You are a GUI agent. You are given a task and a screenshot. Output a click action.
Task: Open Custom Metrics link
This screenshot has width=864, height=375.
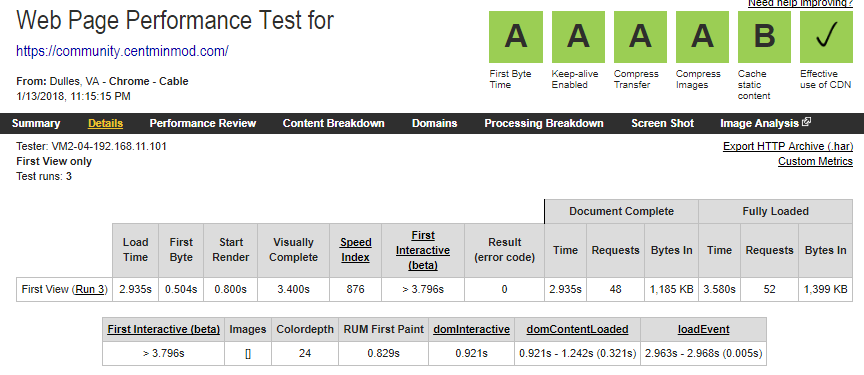pyautogui.click(x=816, y=161)
